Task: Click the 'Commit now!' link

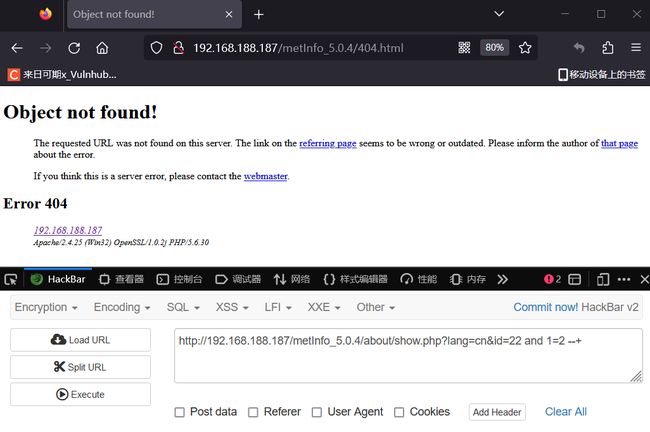Action: click(x=546, y=307)
